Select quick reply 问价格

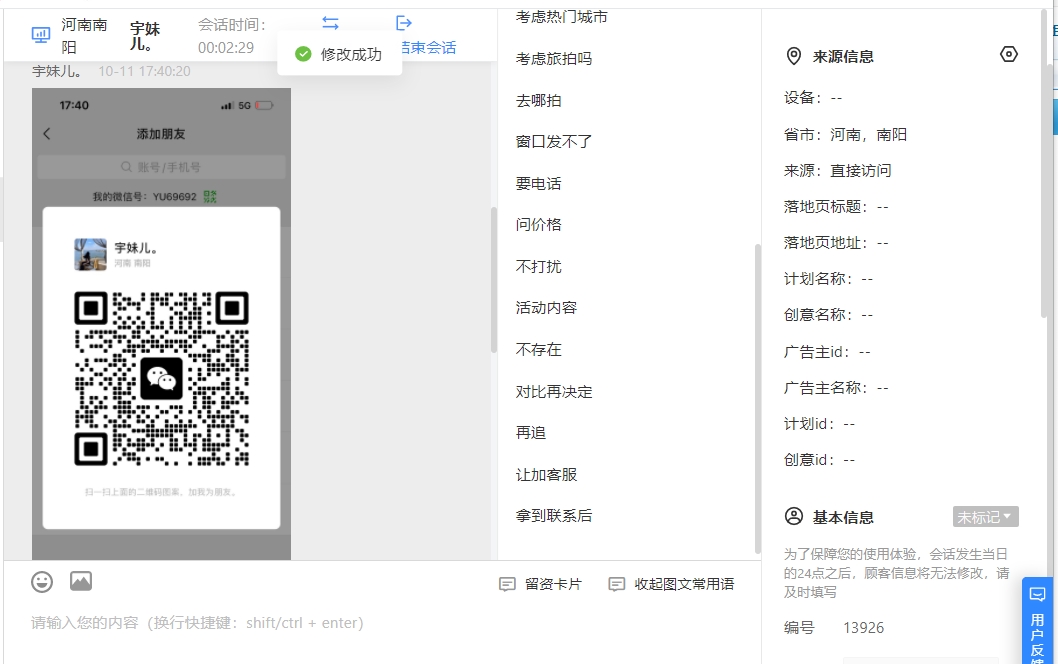pos(538,225)
